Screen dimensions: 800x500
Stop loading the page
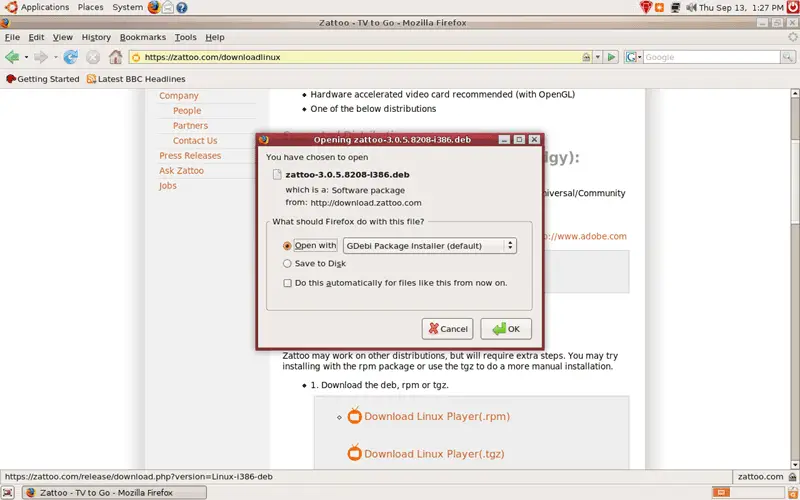coord(93,57)
